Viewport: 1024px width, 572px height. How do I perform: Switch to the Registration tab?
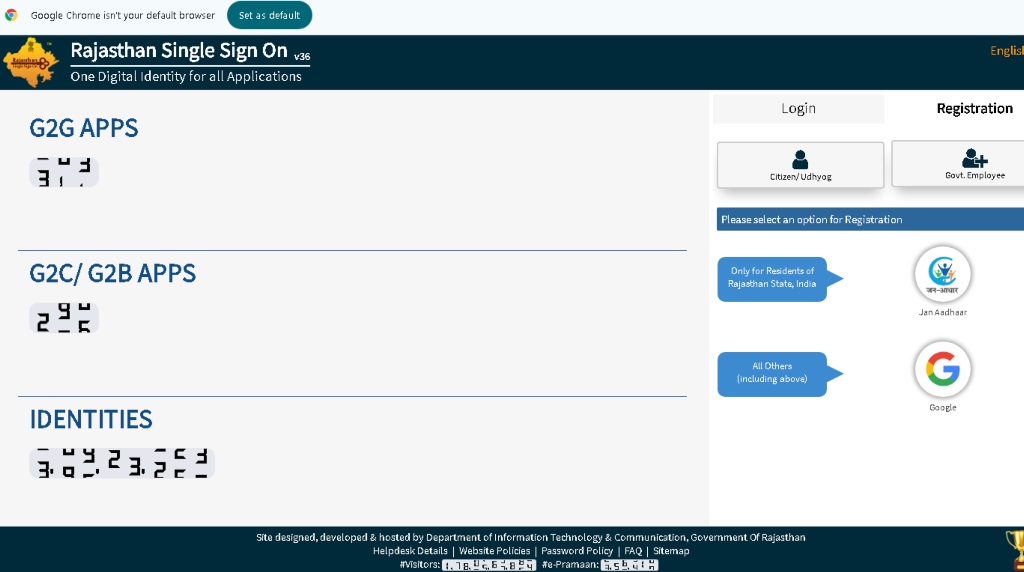[x=974, y=108]
